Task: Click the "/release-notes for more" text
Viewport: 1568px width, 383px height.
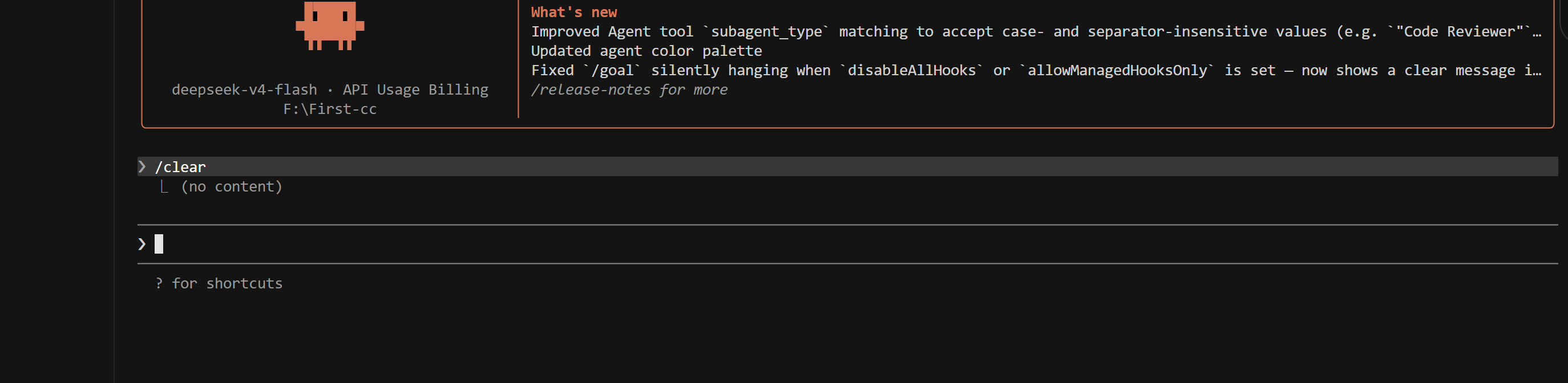Action: [629, 90]
